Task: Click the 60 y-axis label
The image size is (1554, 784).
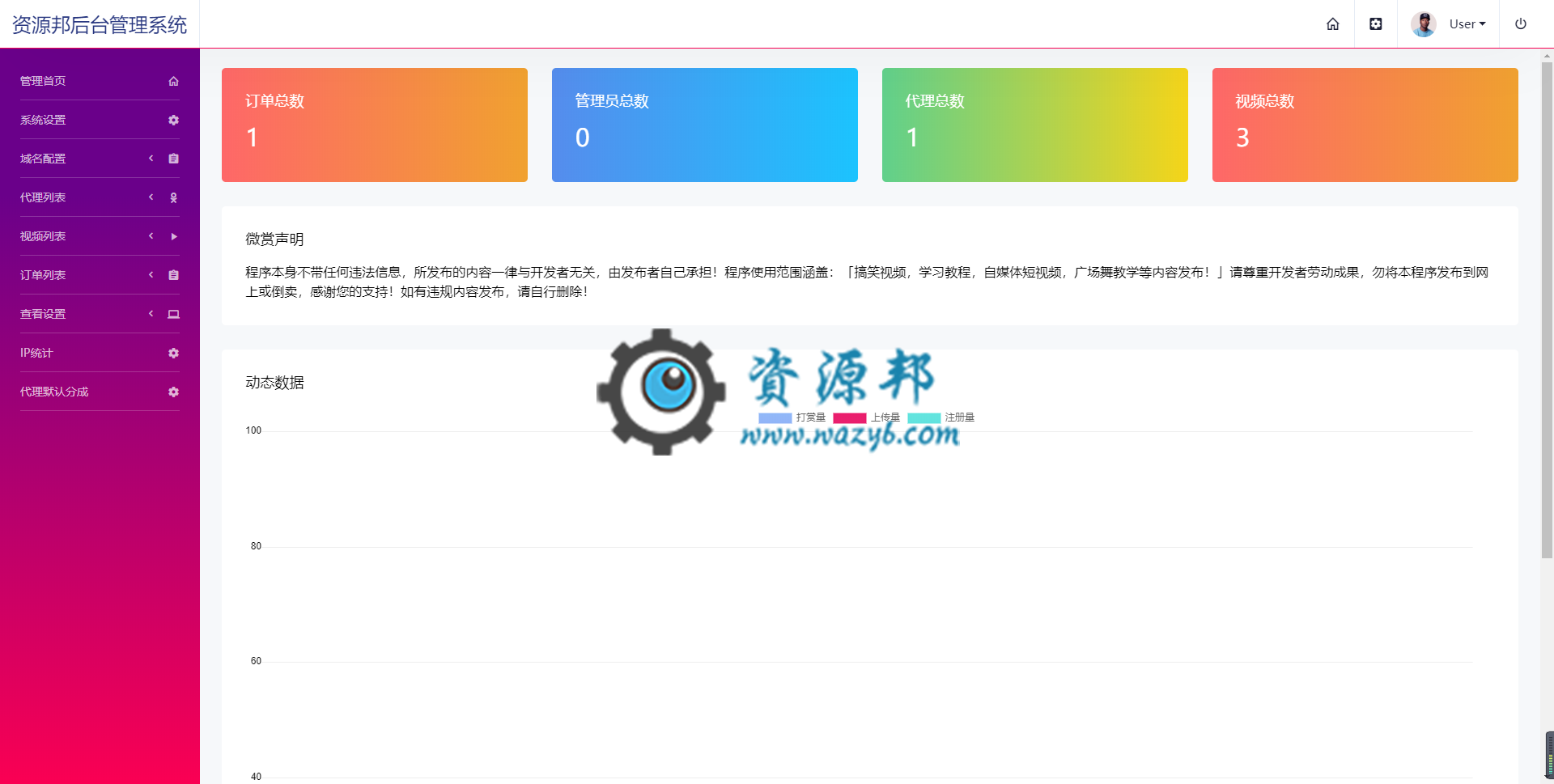Action: click(x=256, y=661)
